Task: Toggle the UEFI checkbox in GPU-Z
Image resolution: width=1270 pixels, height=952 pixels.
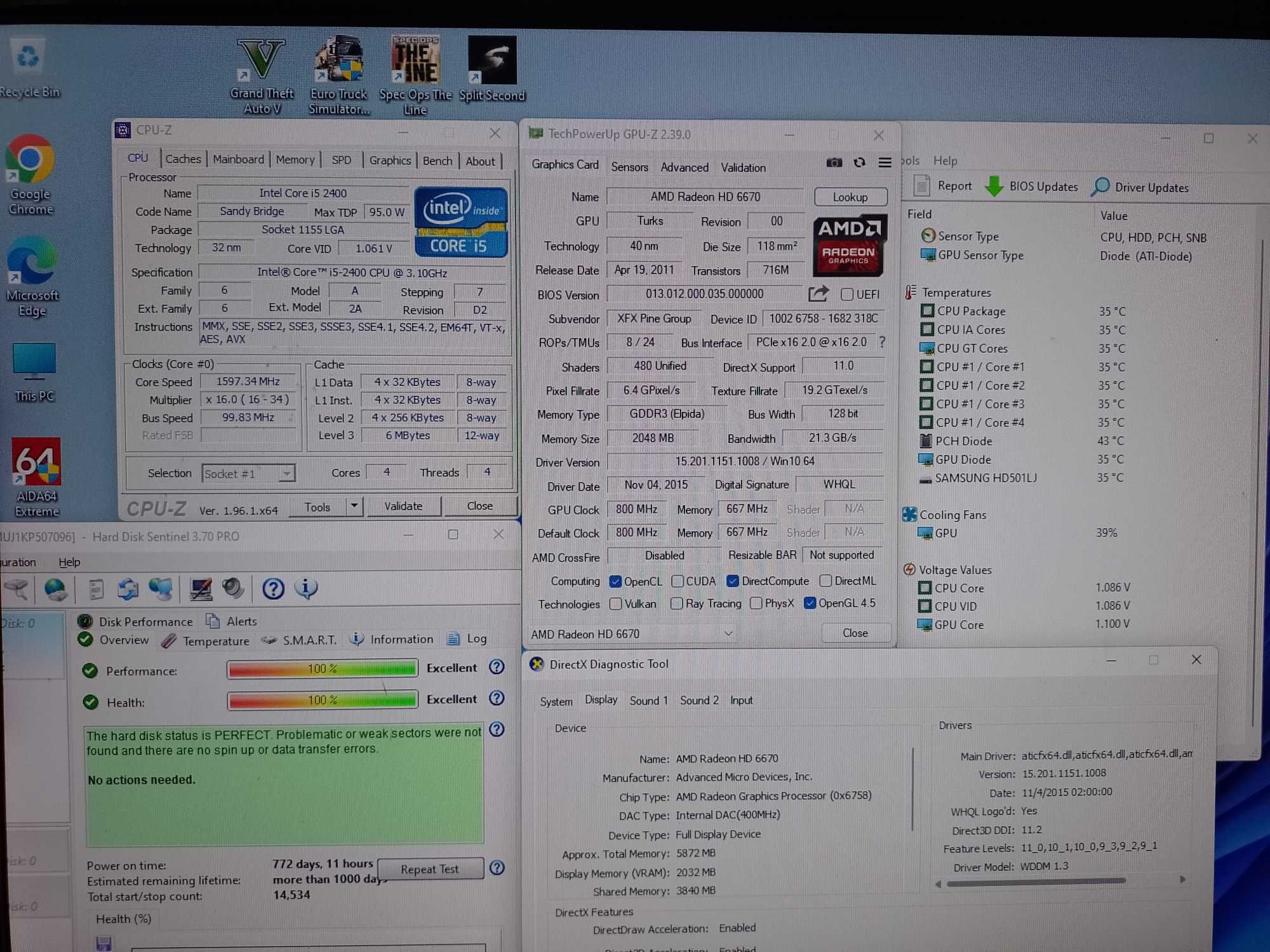Action: pyautogui.click(x=847, y=294)
